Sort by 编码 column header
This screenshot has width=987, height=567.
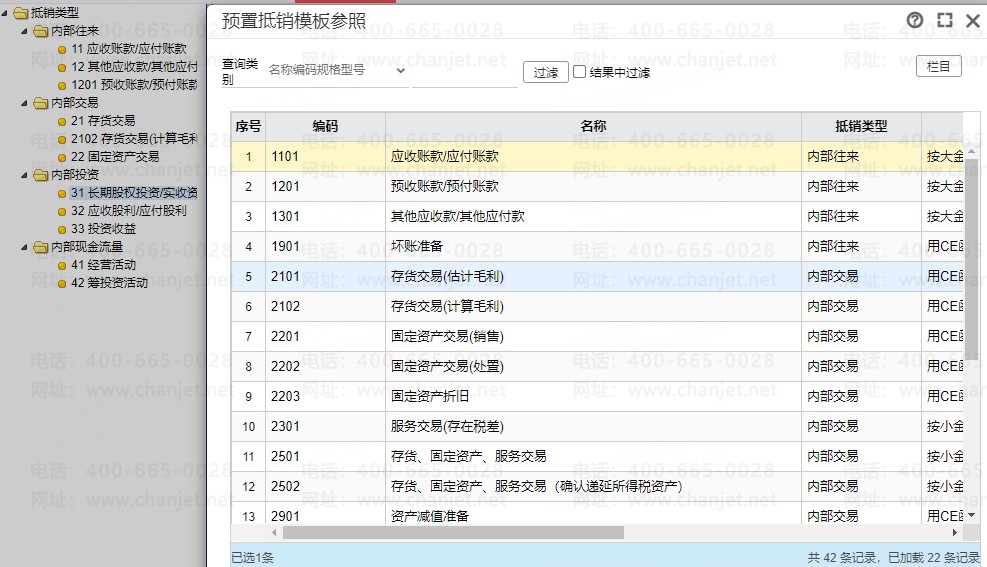325,126
